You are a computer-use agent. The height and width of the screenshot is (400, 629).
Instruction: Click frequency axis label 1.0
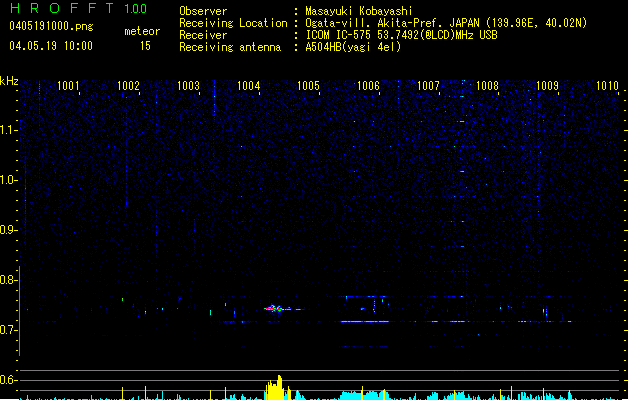pyautogui.click(x=8, y=180)
